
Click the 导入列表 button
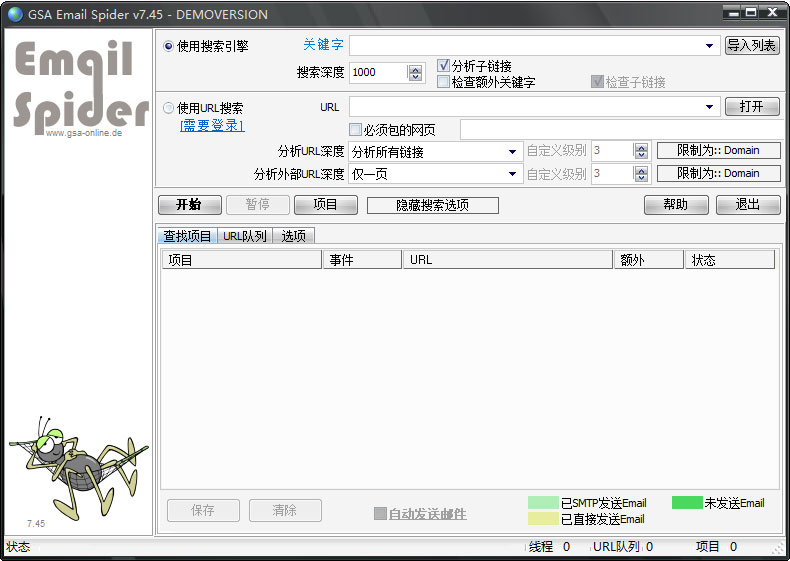(x=751, y=45)
